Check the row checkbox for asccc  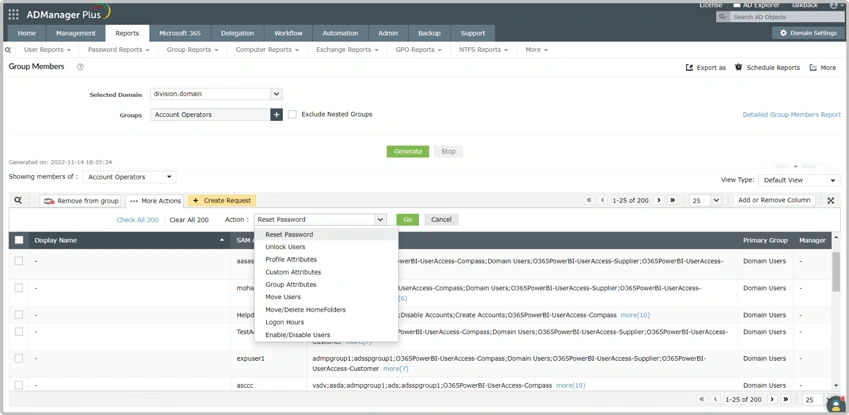pos(19,385)
